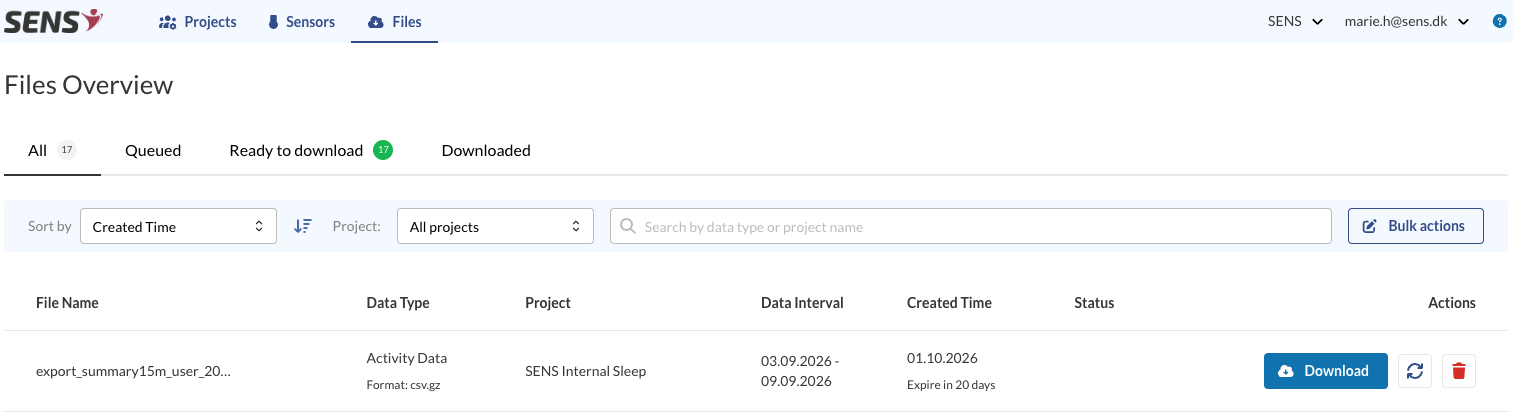Click the Activity Data type cell
1513x419 pixels.
[407, 358]
